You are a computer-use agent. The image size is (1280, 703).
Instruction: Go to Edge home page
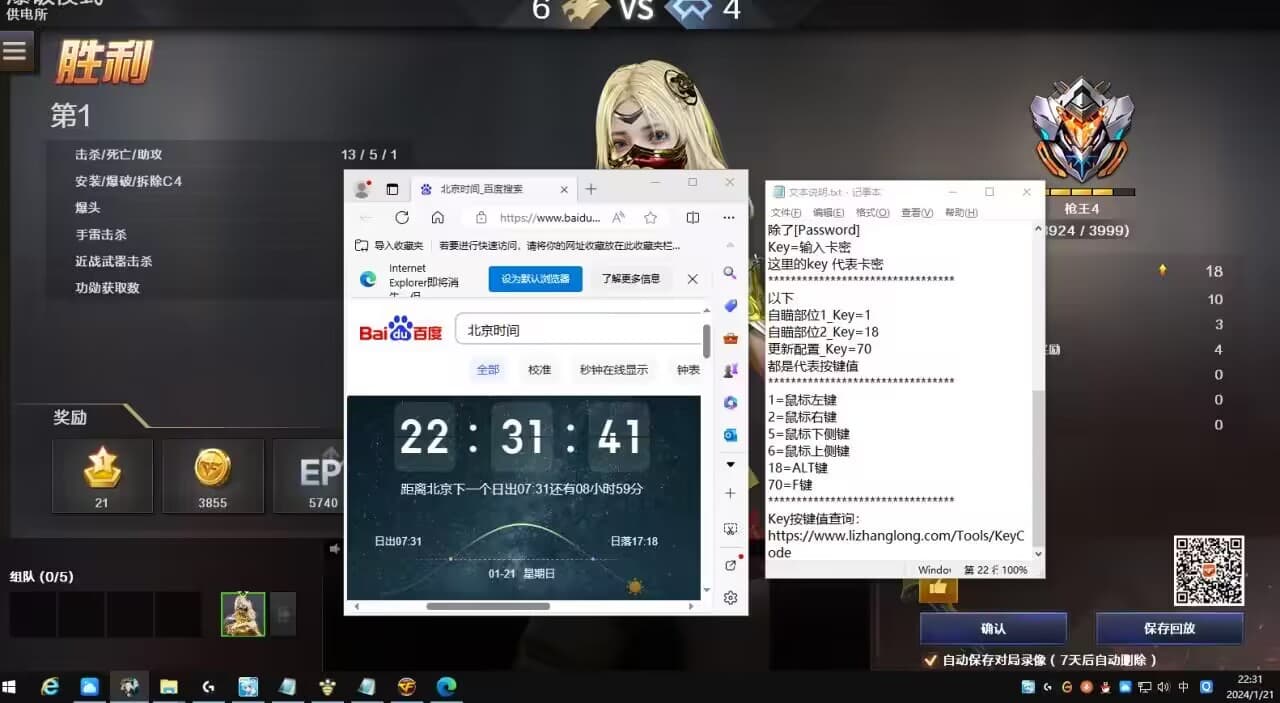coord(438,217)
